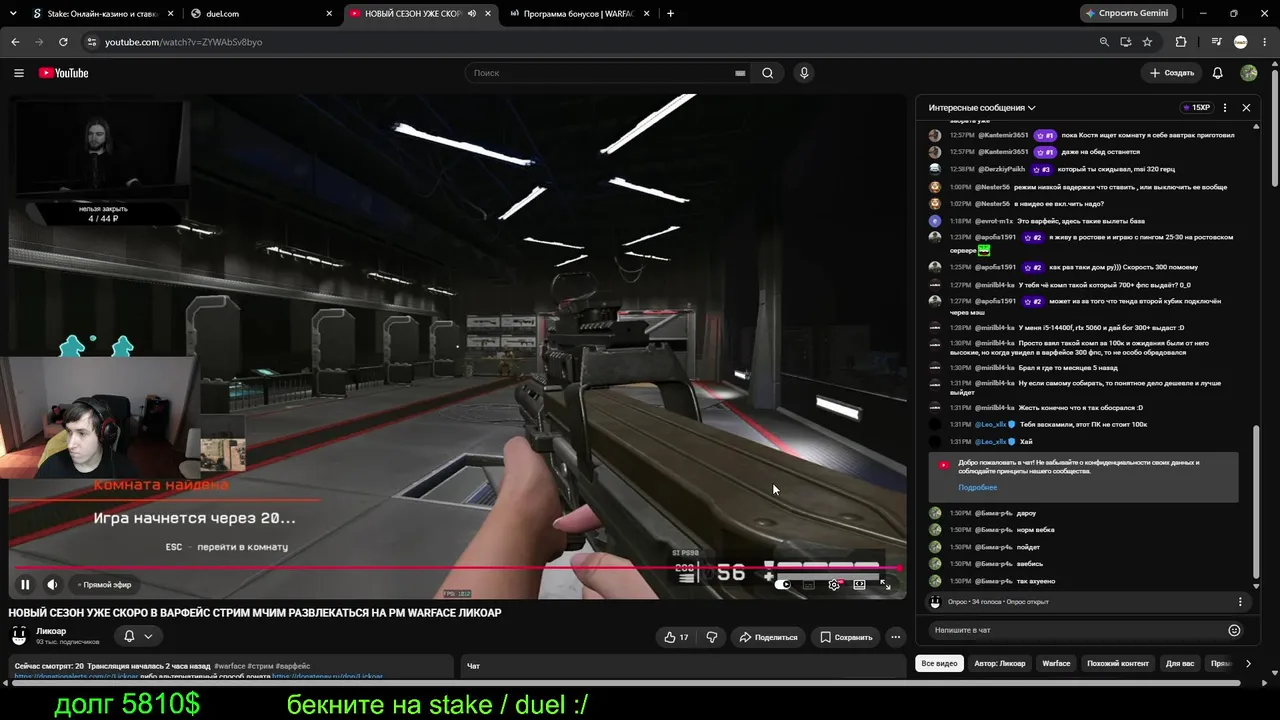This screenshot has height=720, width=1280.
Task: Toggle the autoplay switch in player
Action: (x=783, y=585)
